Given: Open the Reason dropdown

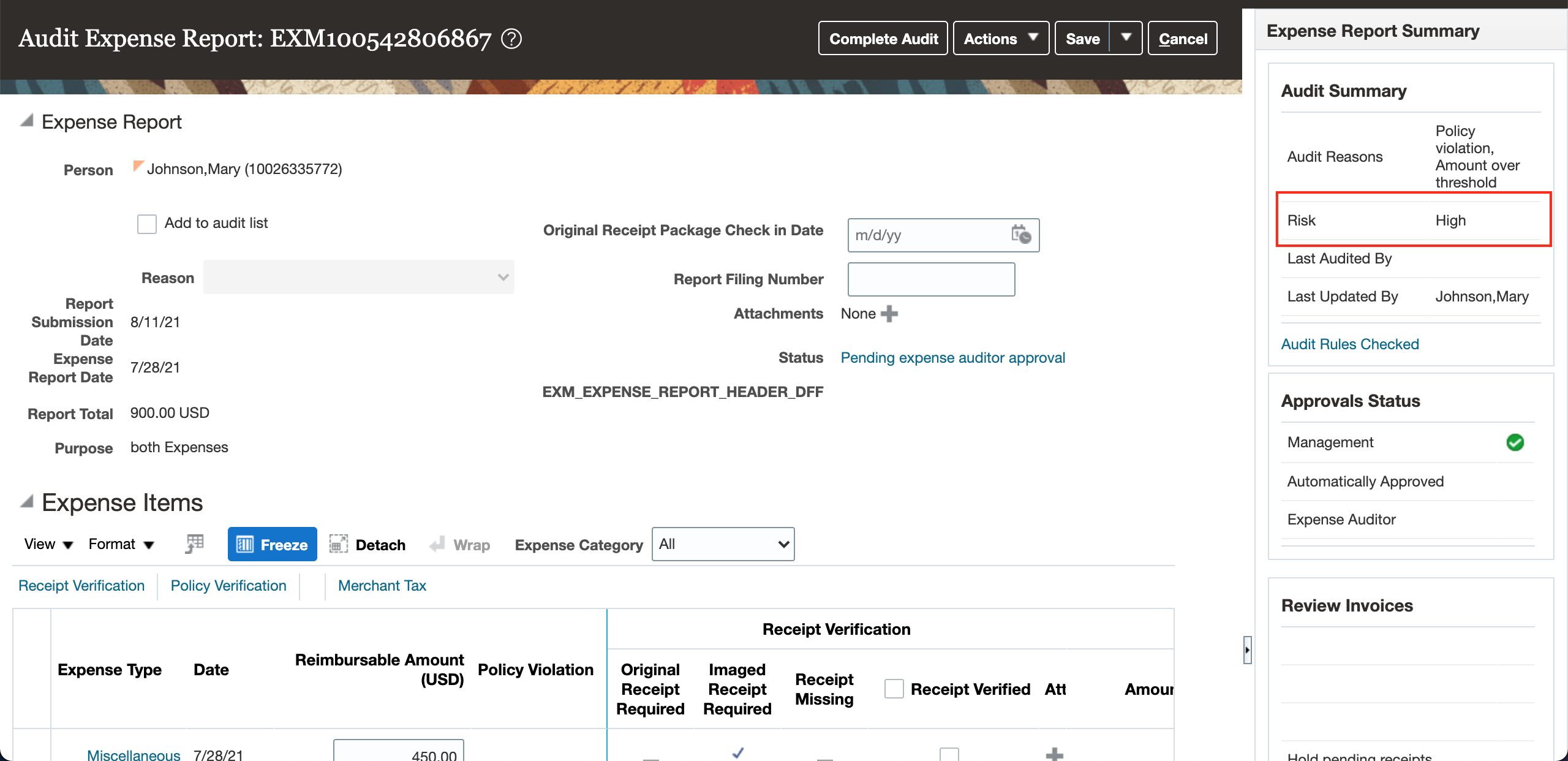Looking at the screenshot, I should (x=503, y=277).
